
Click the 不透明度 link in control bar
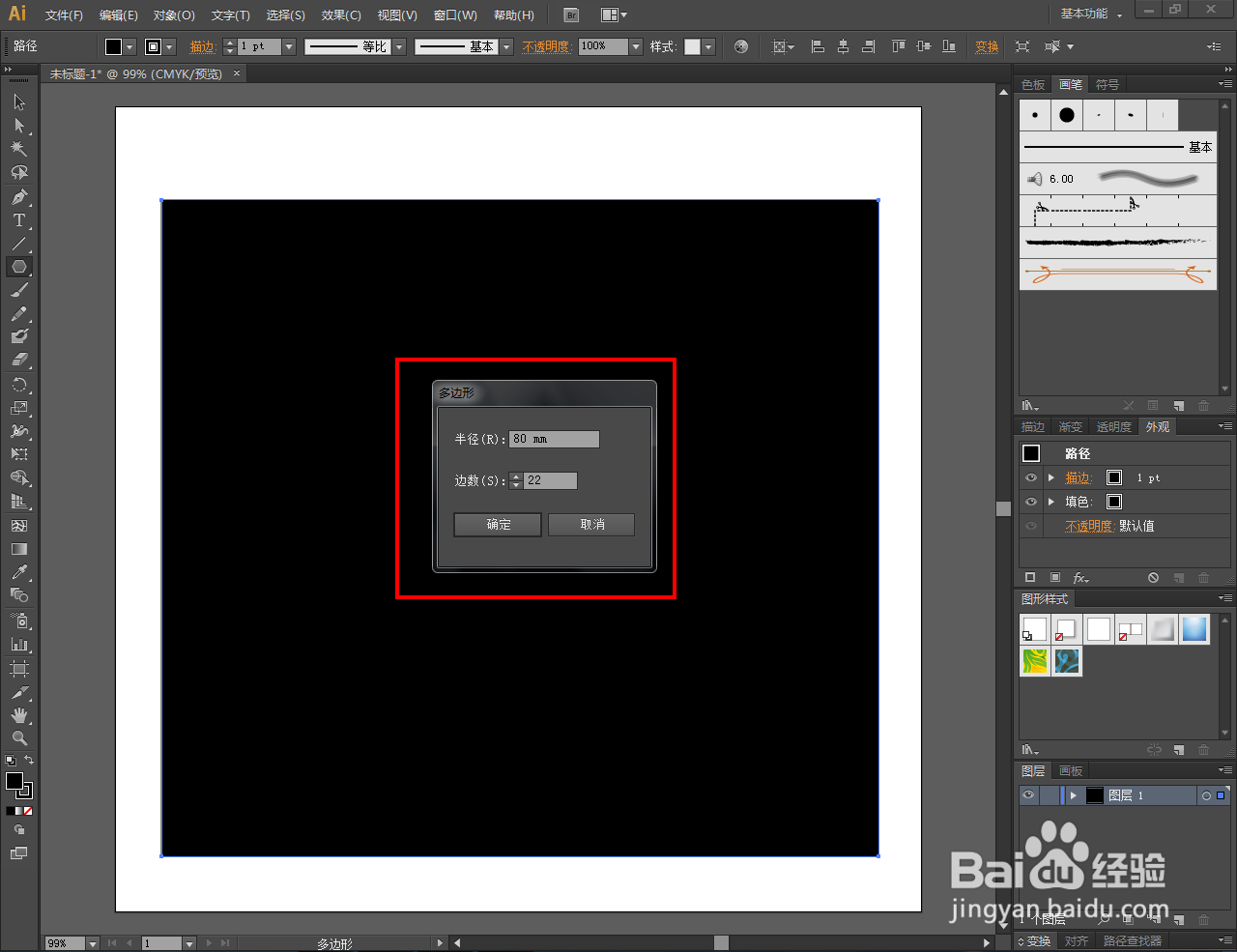tap(546, 46)
